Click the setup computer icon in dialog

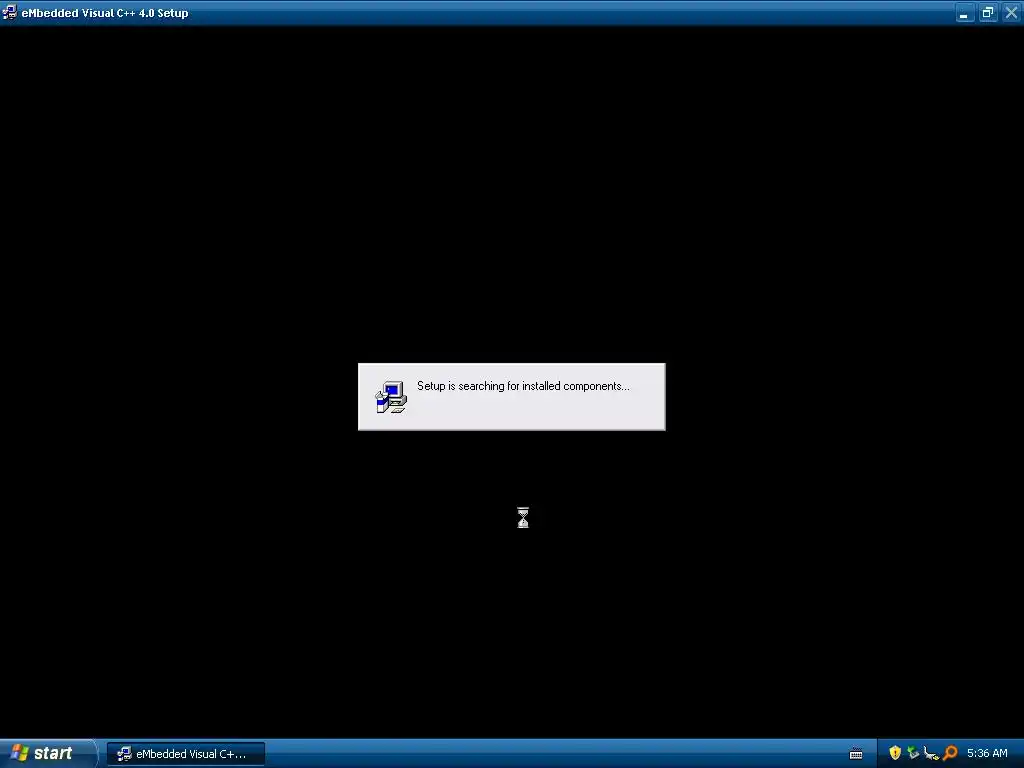pos(391,397)
